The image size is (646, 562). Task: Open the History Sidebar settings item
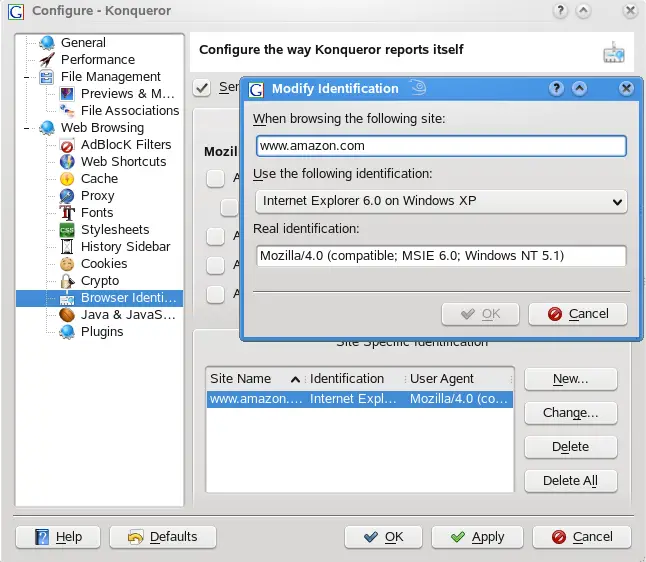point(125,247)
